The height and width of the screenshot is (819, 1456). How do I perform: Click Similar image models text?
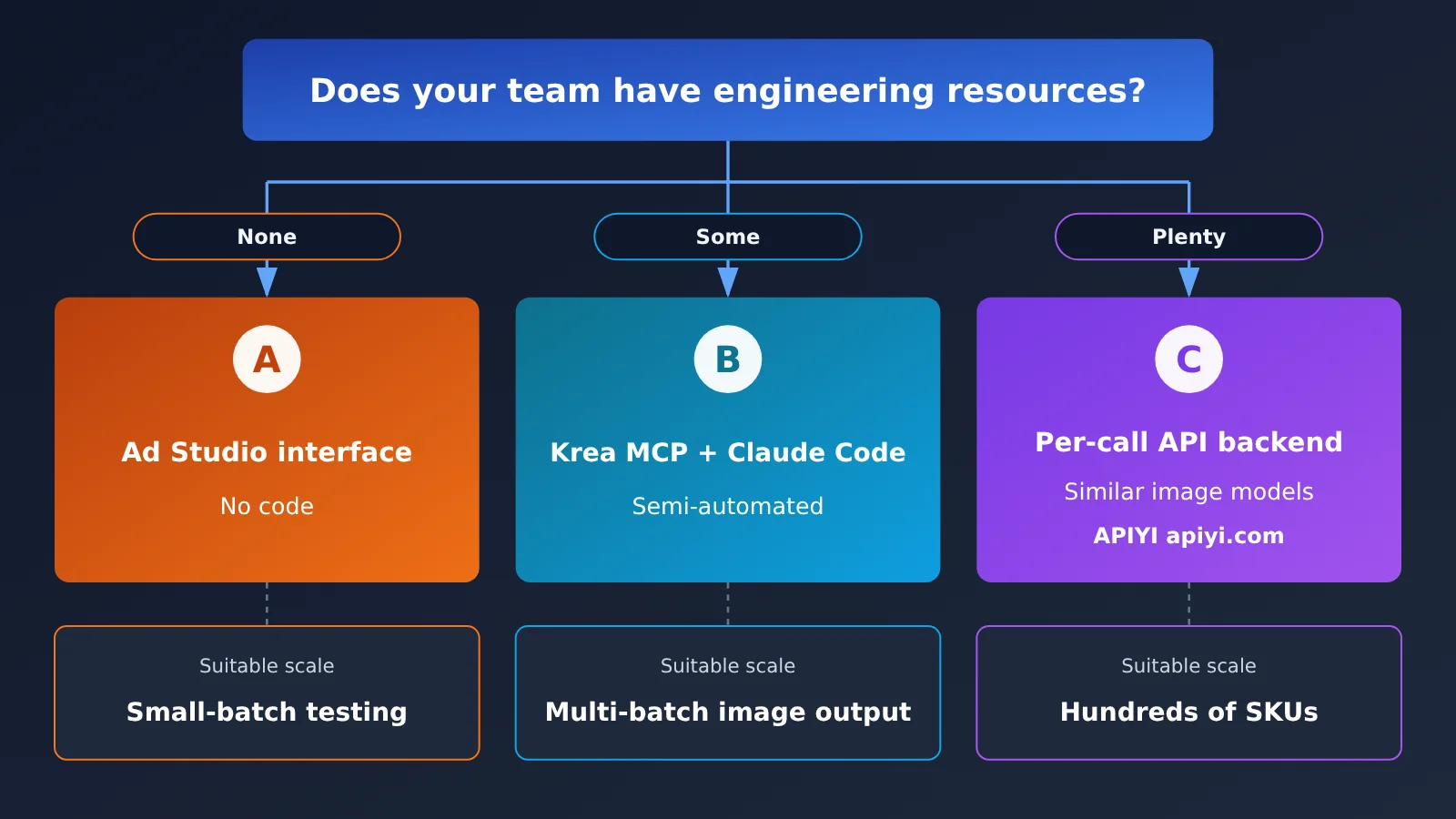1188,492
